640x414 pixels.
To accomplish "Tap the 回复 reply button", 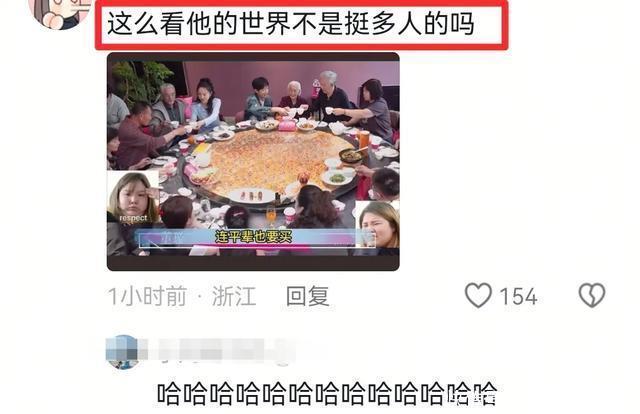I will (x=308, y=296).
